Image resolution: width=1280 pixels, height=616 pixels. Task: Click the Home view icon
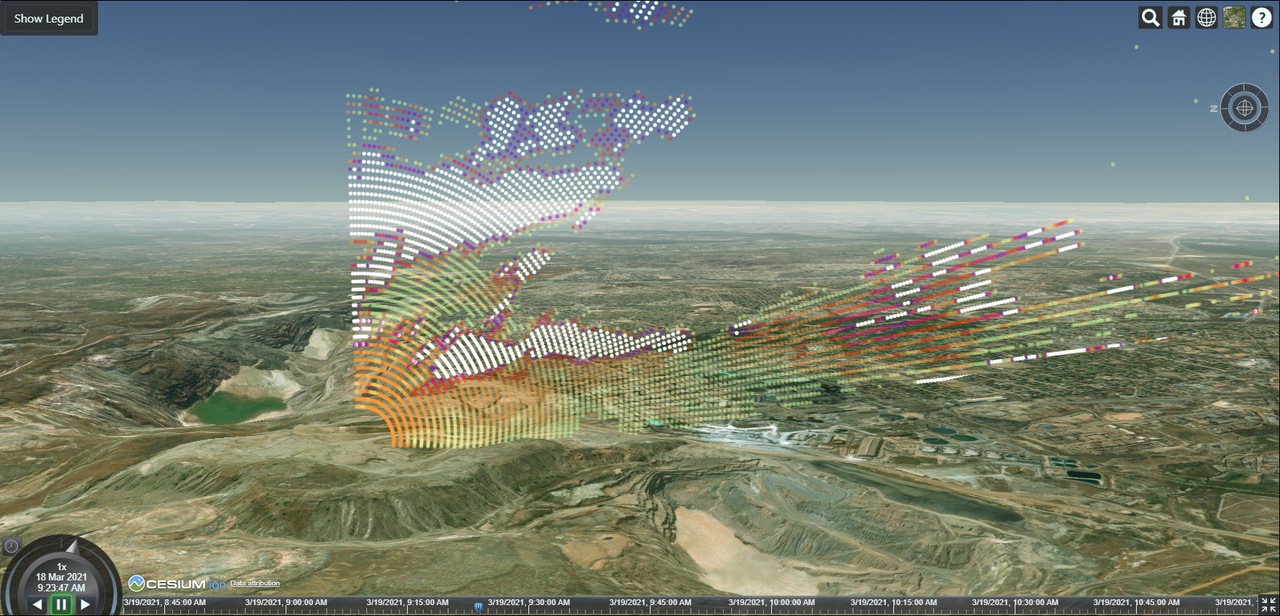click(1179, 17)
